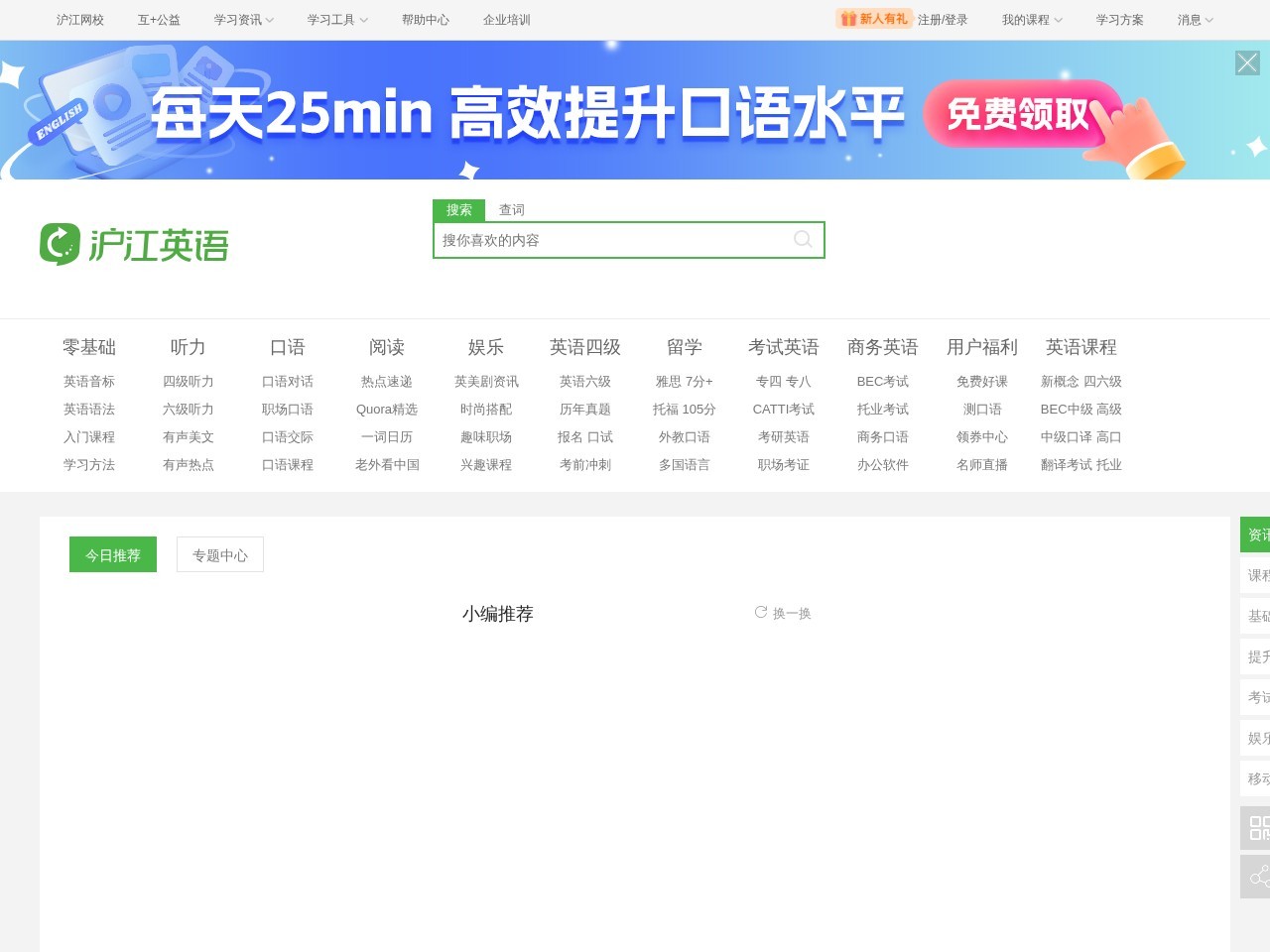Click the share icon in sidebar

pos(1258,877)
